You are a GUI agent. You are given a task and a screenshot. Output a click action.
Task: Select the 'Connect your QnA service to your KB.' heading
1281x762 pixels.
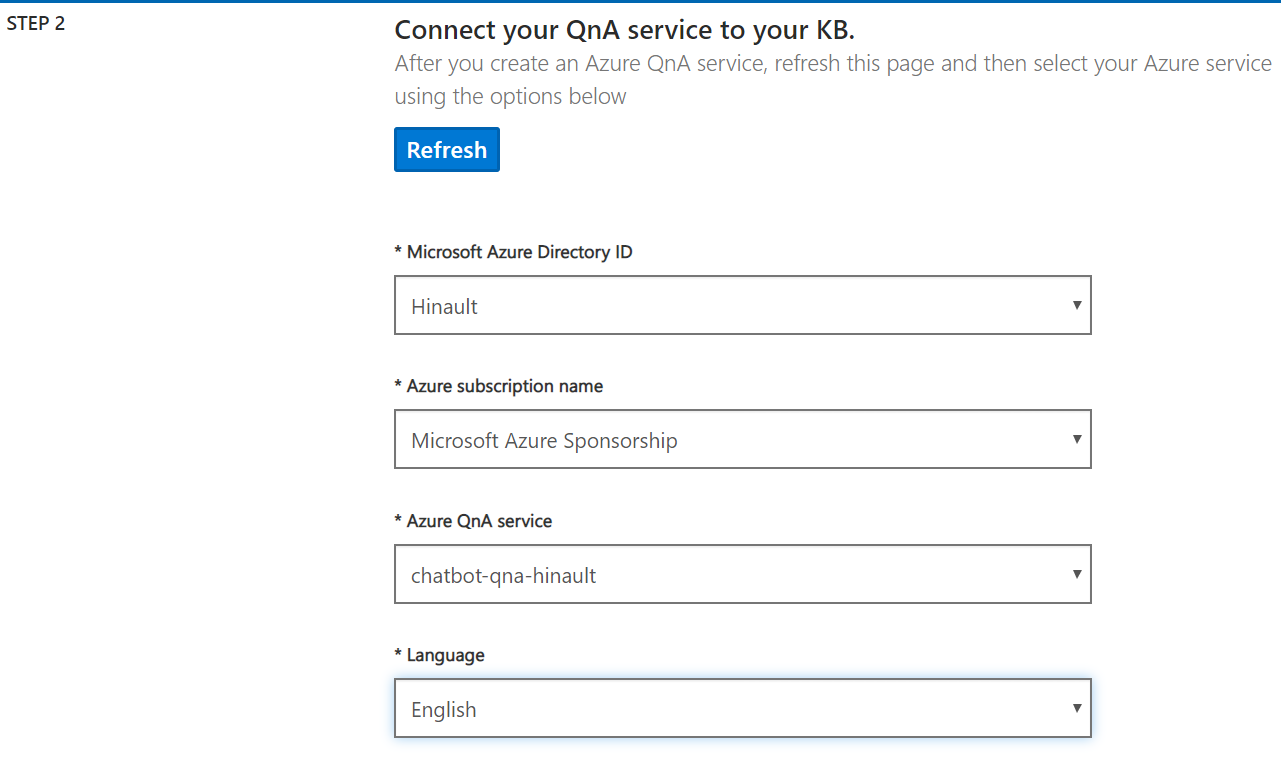pyautogui.click(x=625, y=30)
